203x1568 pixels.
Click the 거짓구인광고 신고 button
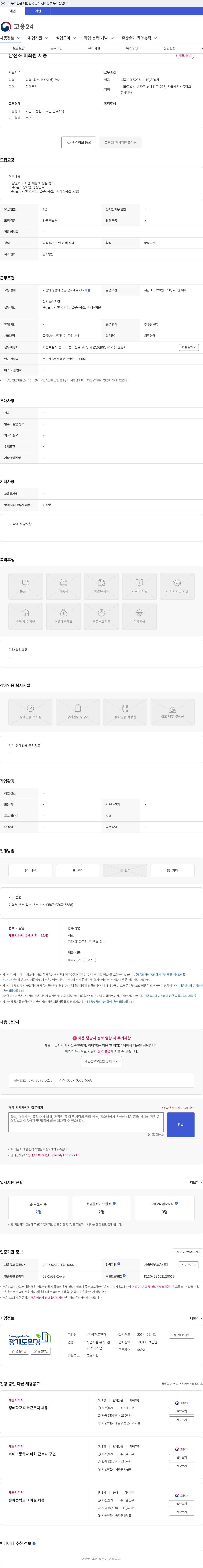(x=188, y=1252)
